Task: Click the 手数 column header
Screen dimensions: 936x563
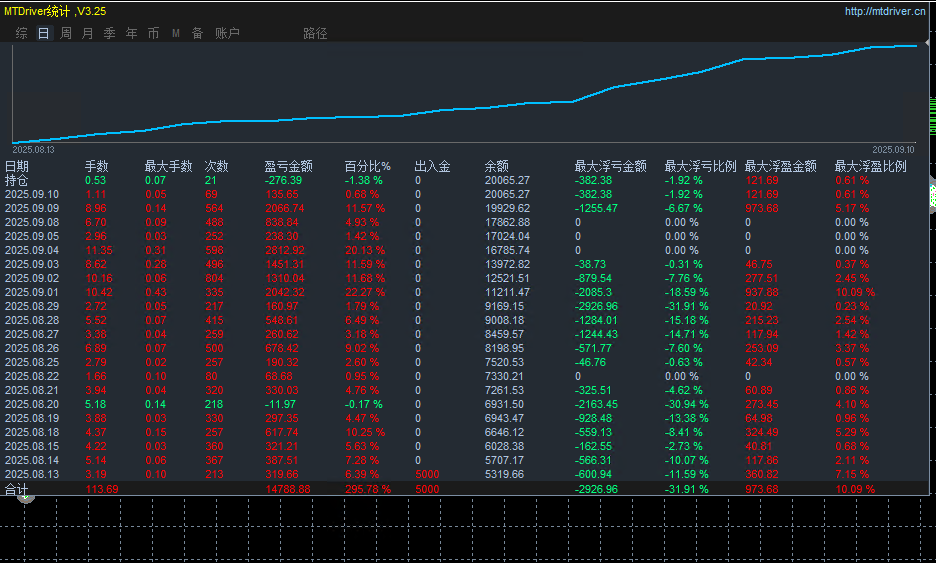Action: (96, 167)
